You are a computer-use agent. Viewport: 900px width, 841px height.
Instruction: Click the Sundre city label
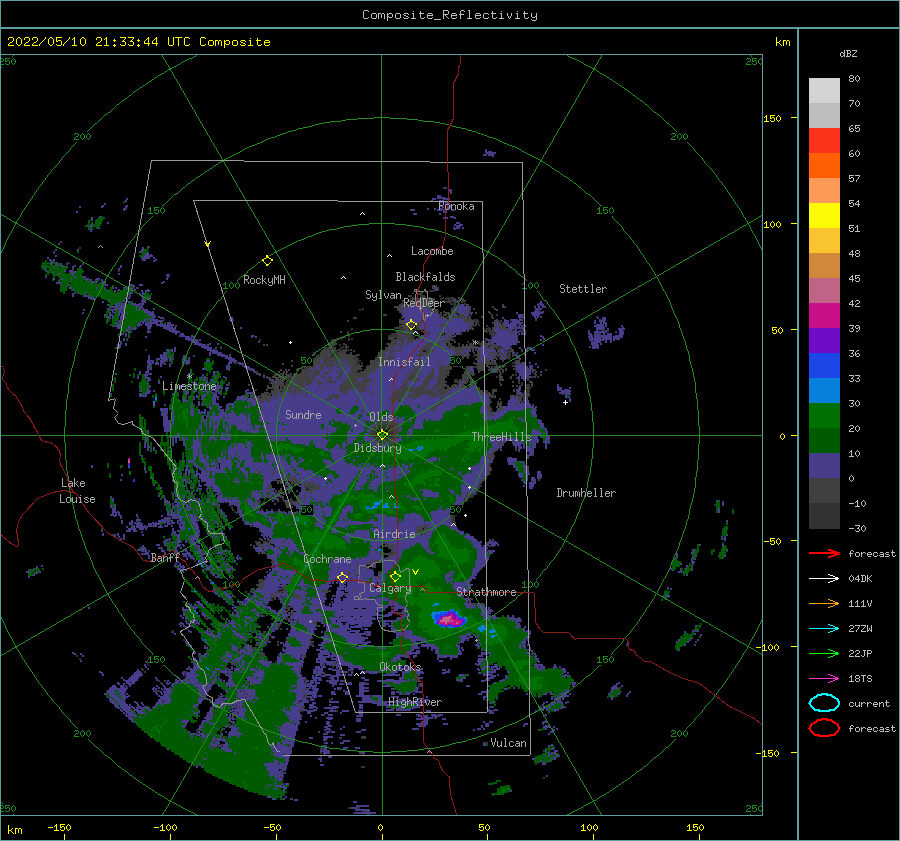(x=303, y=414)
